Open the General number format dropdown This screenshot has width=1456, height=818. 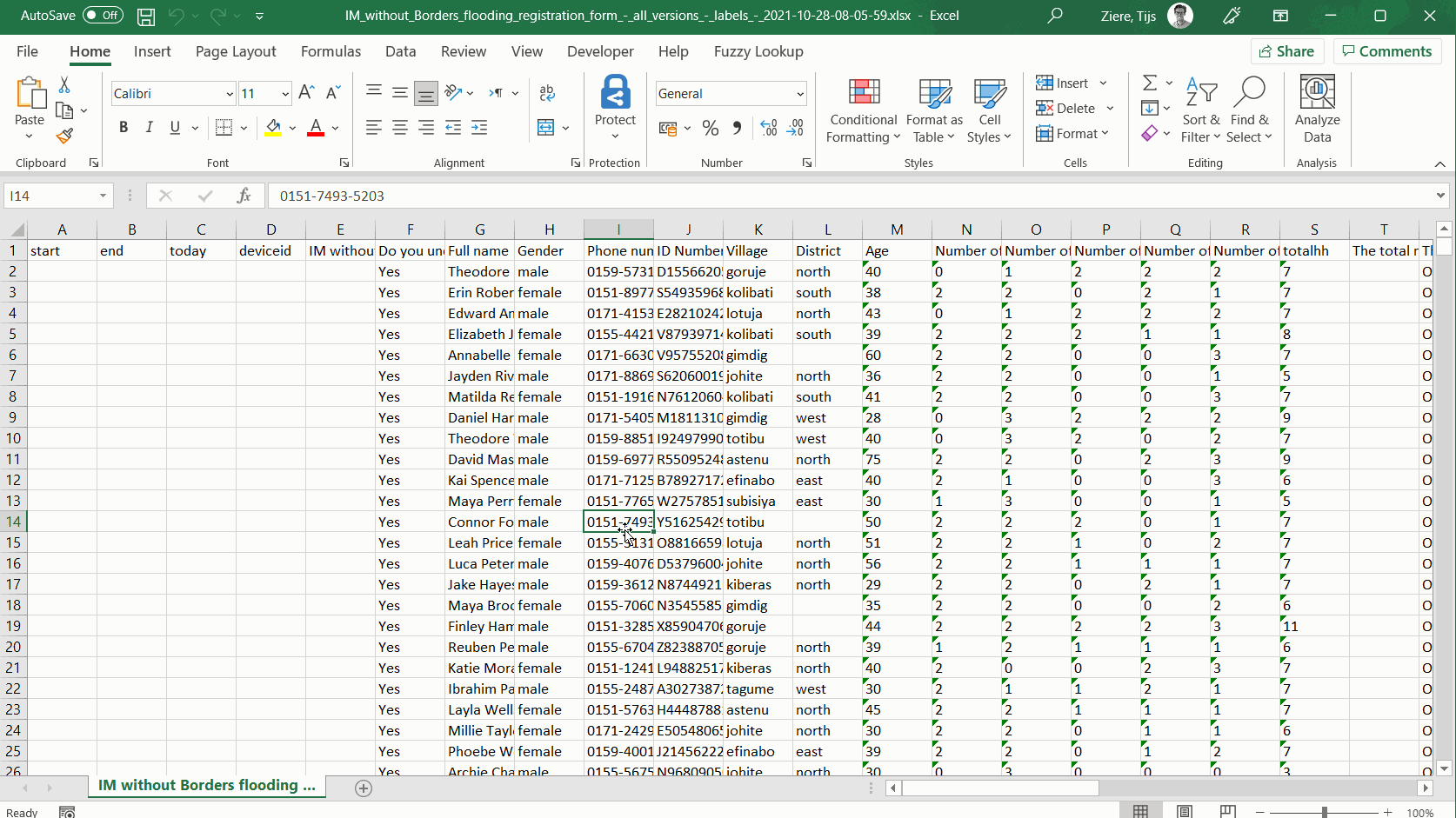(800, 94)
